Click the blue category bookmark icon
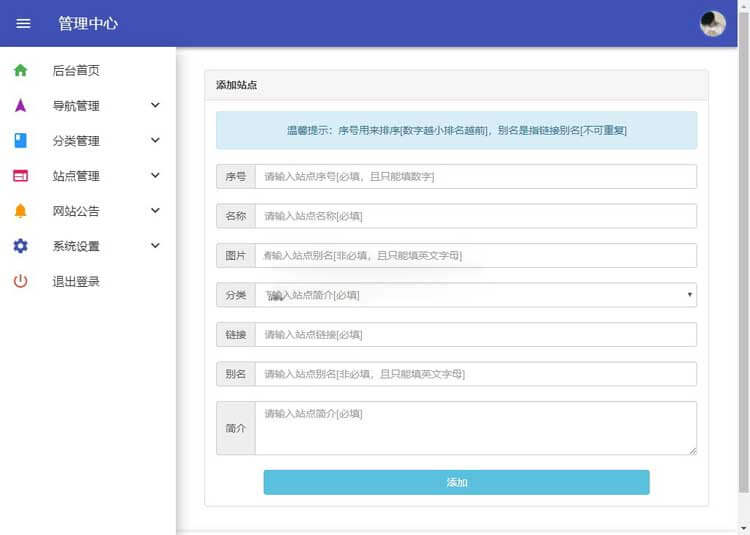750x535 pixels. click(20, 141)
